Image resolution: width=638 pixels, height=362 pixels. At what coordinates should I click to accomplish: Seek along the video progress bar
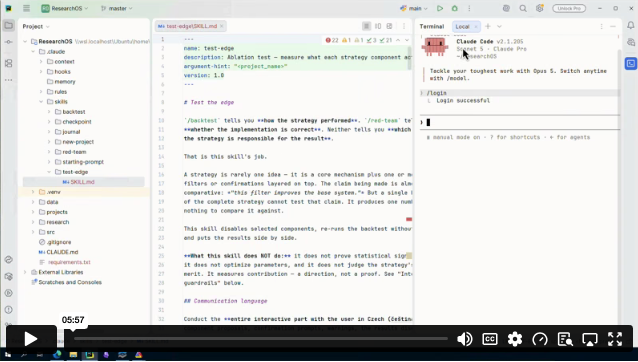(x=260, y=338)
